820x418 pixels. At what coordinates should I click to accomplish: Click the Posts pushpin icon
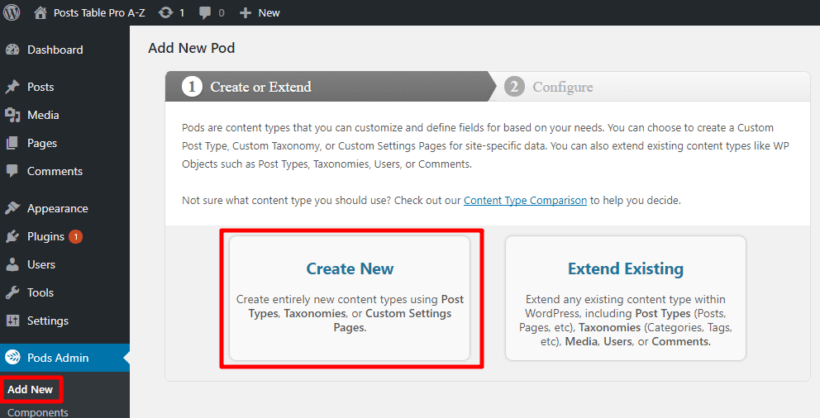(13, 87)
